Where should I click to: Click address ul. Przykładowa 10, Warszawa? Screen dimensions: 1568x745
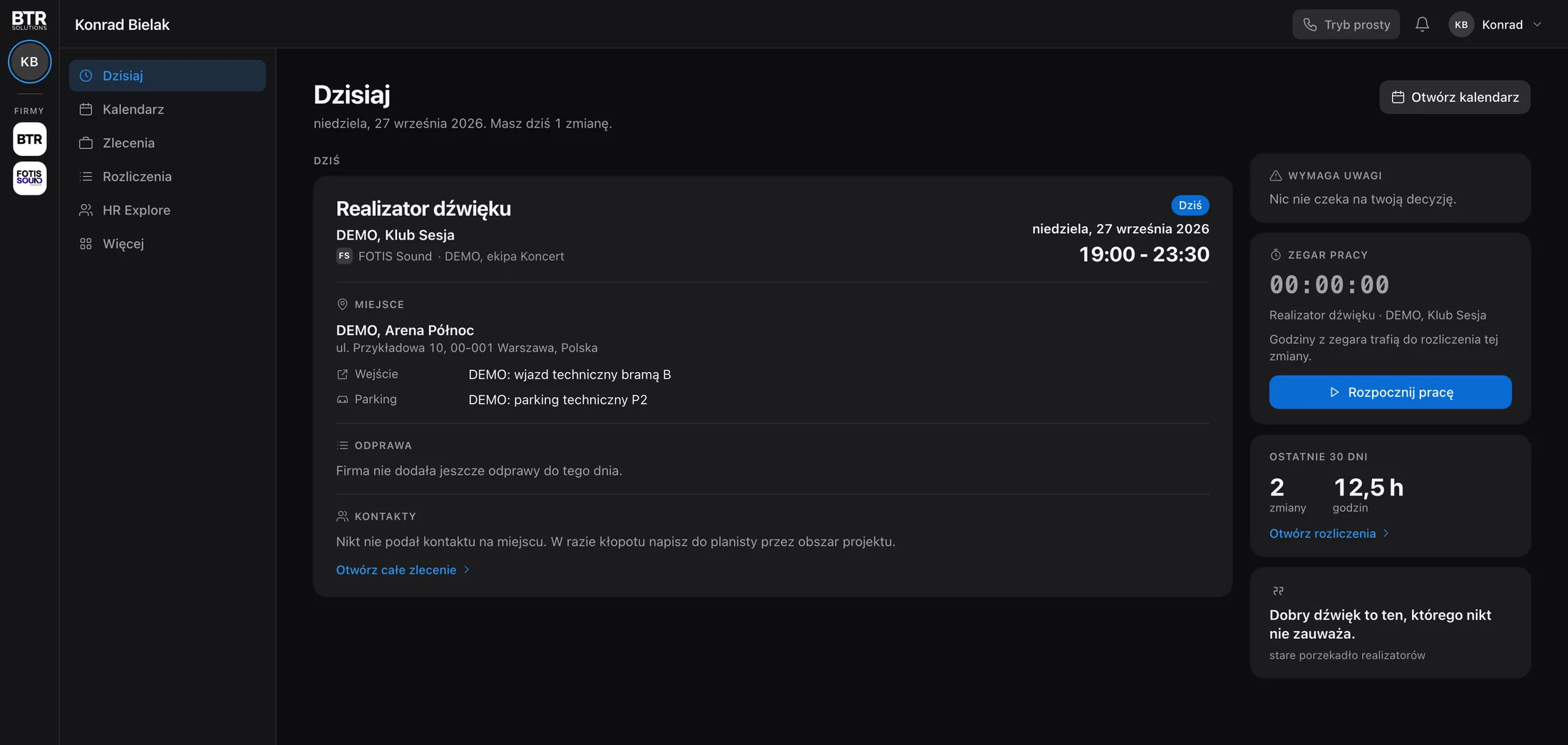pos(467,348)
